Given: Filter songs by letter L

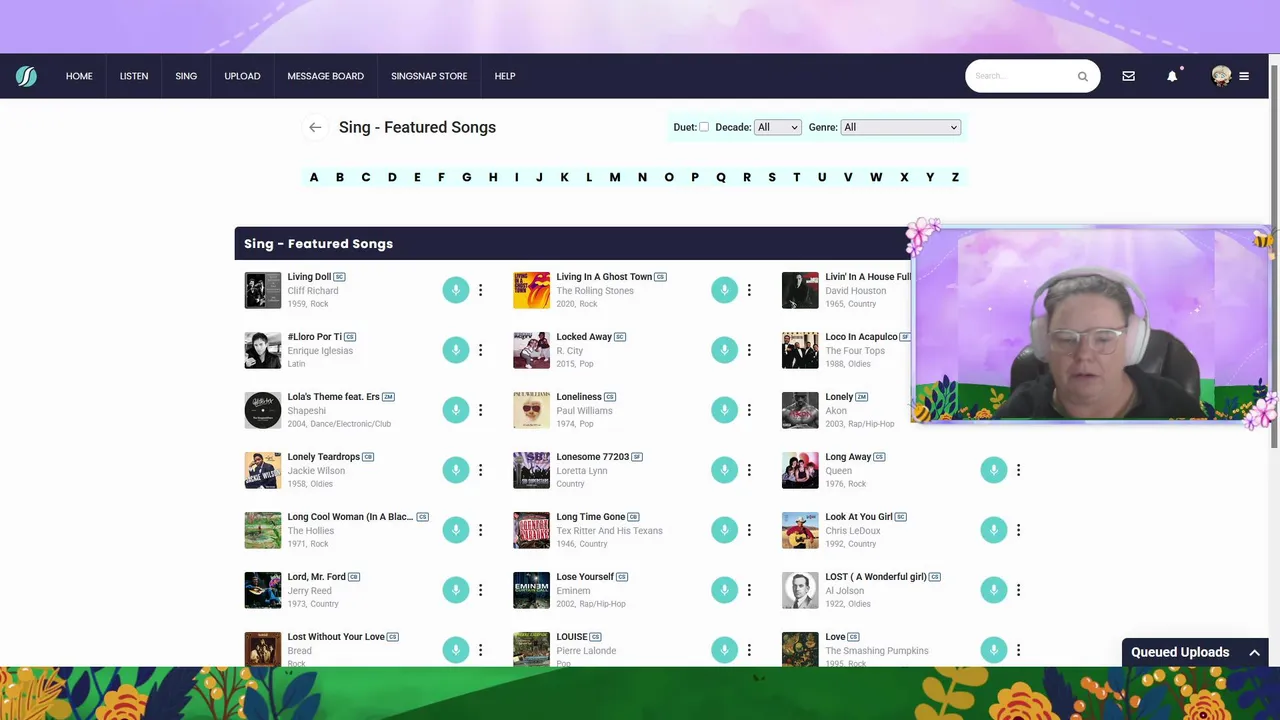Looking at the screenshot, I should (589, 177).
